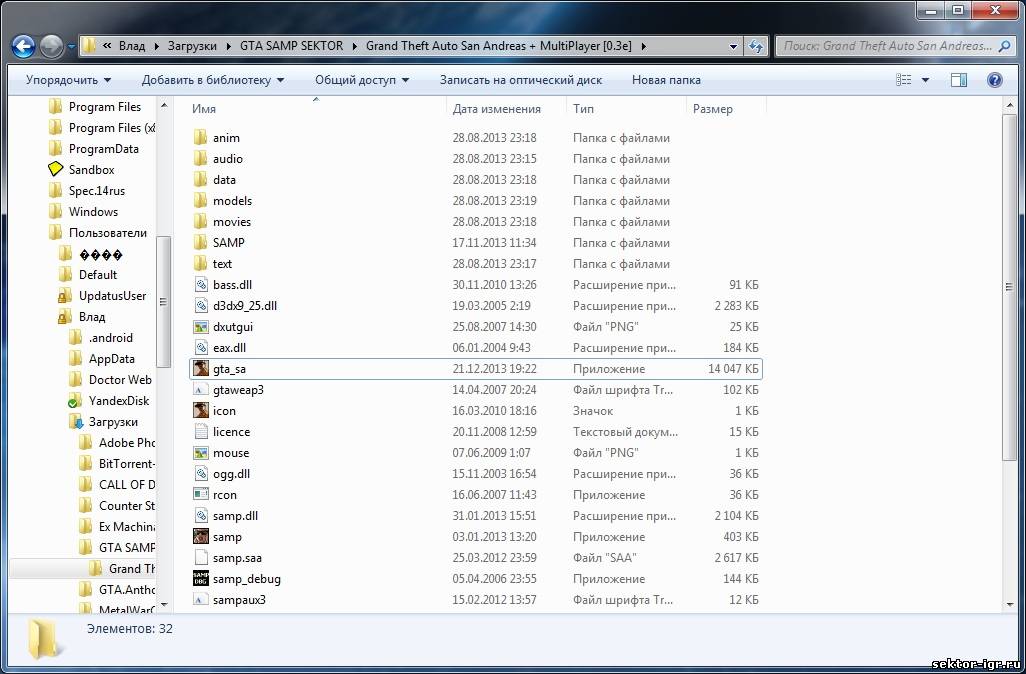Open Help via question mark icon
The width and height of the screenshot is (1026, 674).
pyautogui.click(x=995, y=80)
